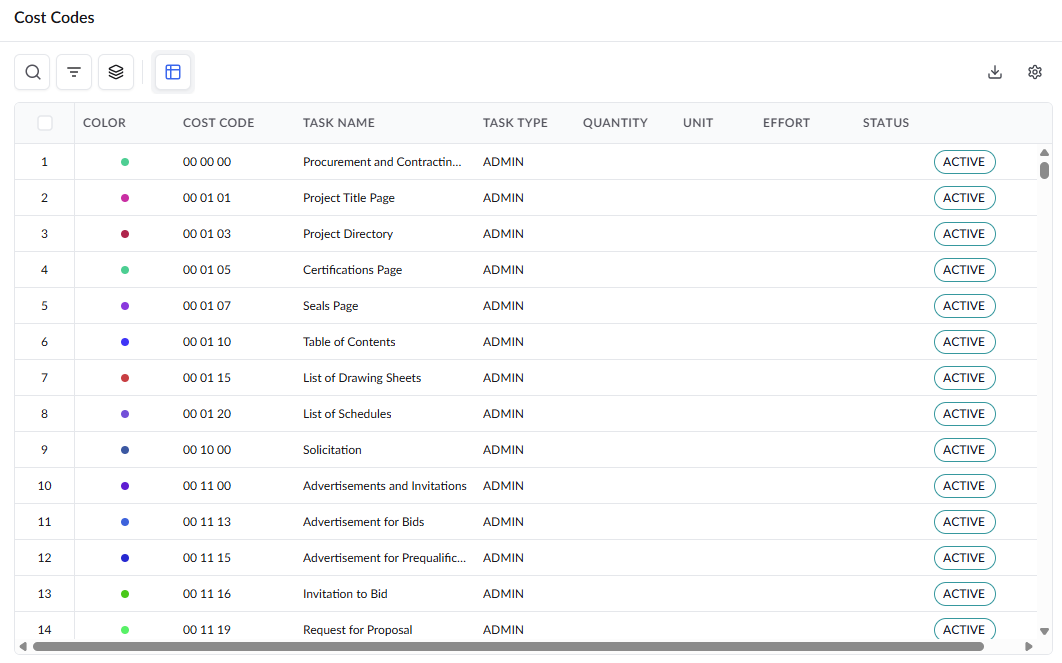Click the horizontal scrollbar right arrow

pos(1028,647)
